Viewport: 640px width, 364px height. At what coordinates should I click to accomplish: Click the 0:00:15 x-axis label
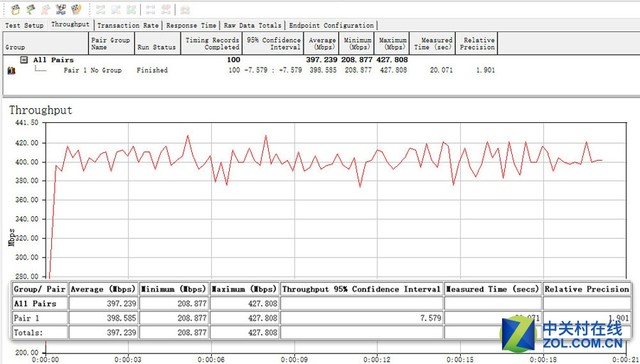point(460,360)
